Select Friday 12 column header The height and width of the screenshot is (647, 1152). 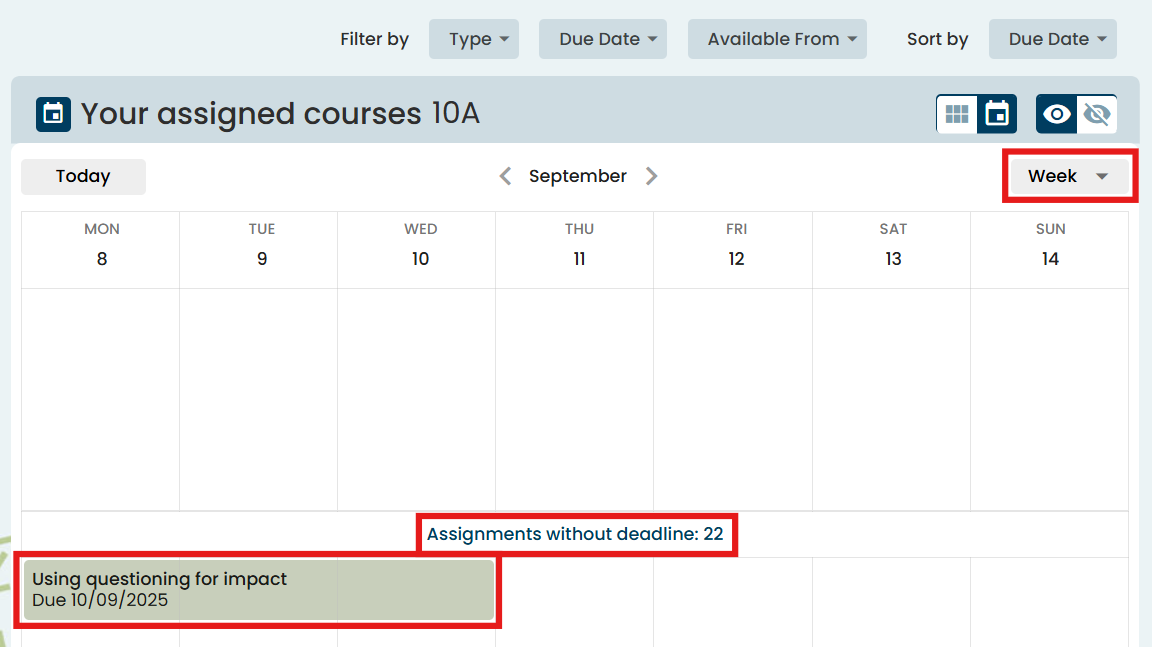[736, 246]
